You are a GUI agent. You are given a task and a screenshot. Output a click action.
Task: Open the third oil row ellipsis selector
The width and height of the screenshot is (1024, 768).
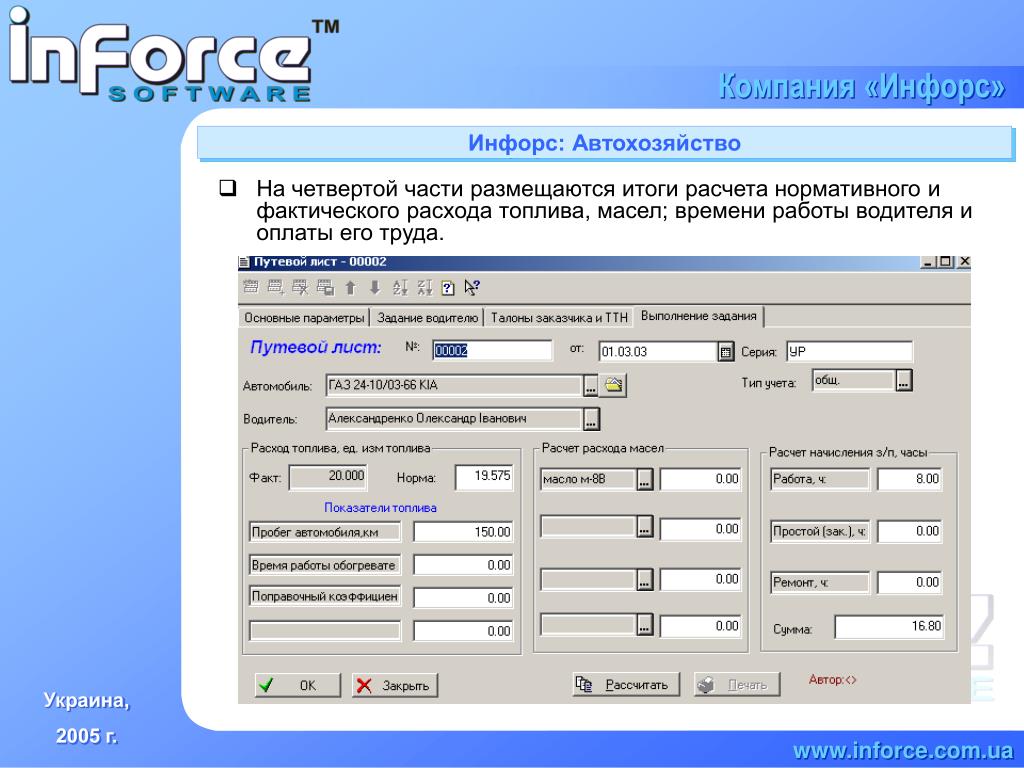[645, 579]
